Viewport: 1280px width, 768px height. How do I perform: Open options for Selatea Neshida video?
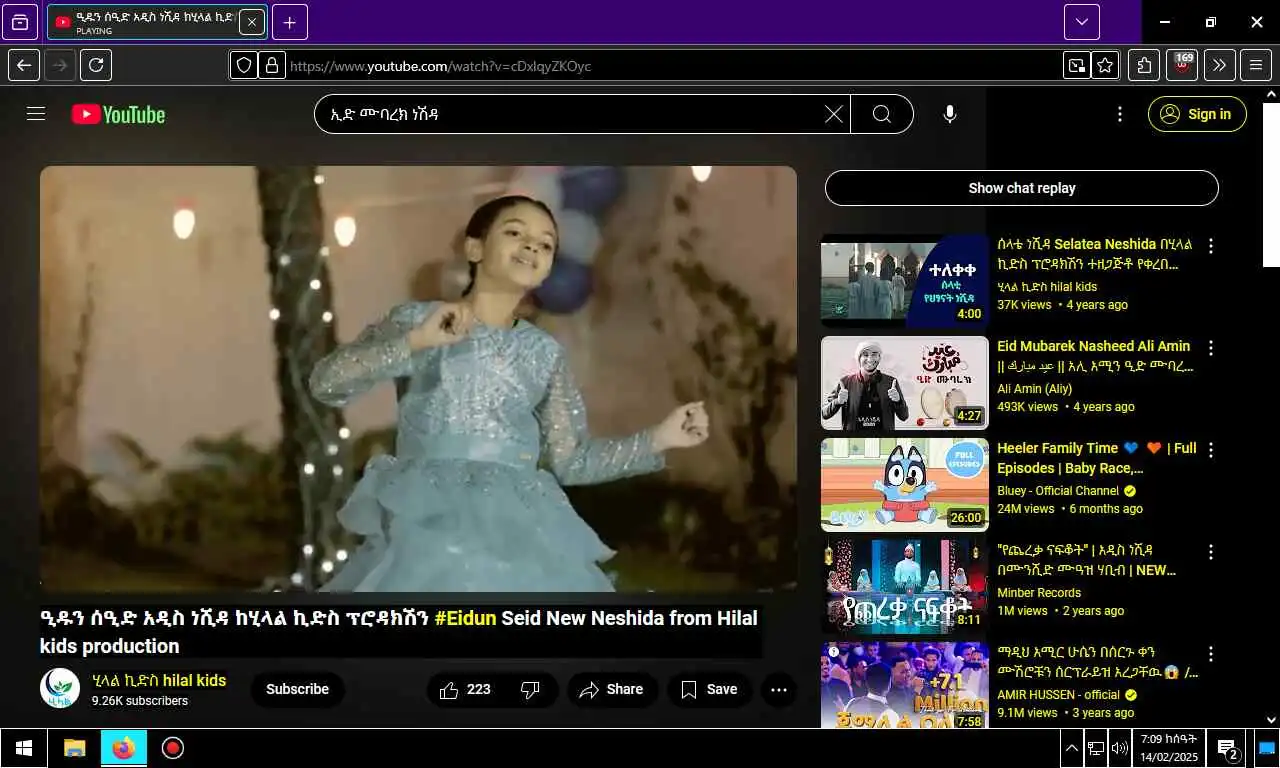1211,246
